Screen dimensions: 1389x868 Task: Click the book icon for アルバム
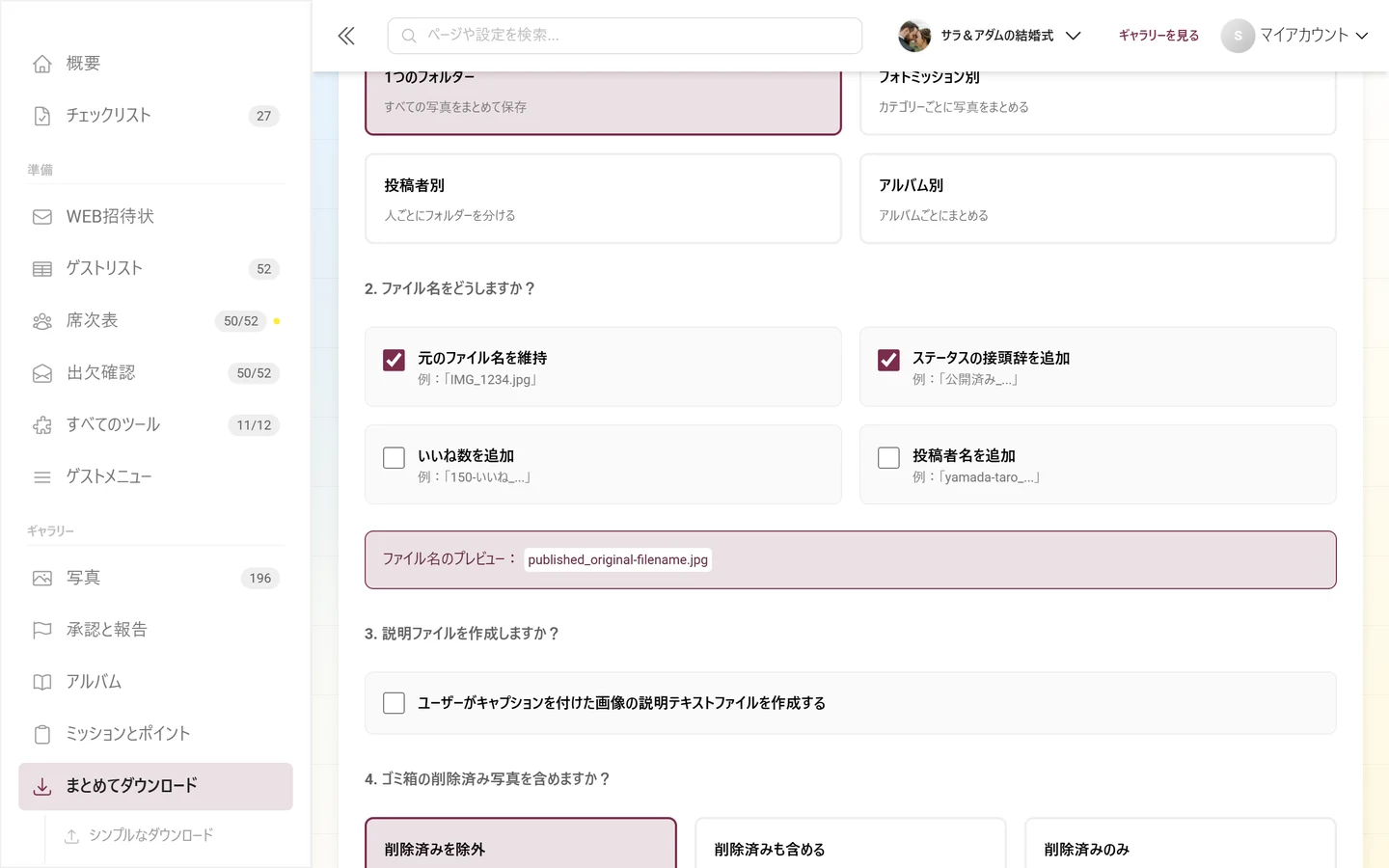[42, 683]
